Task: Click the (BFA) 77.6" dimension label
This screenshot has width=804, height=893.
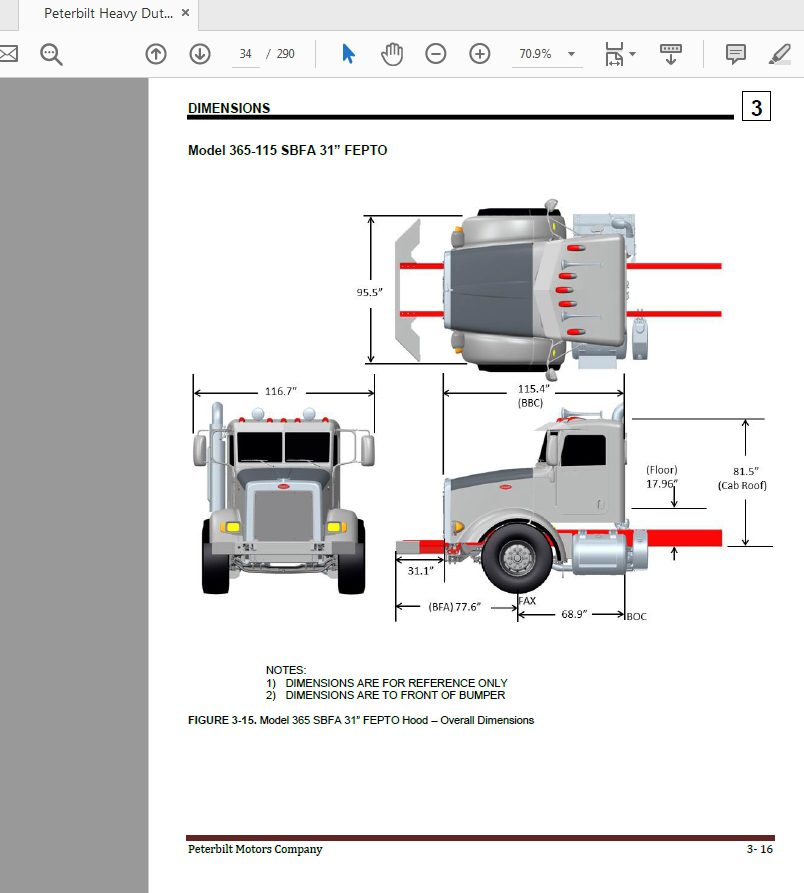Action: (454, 607)
